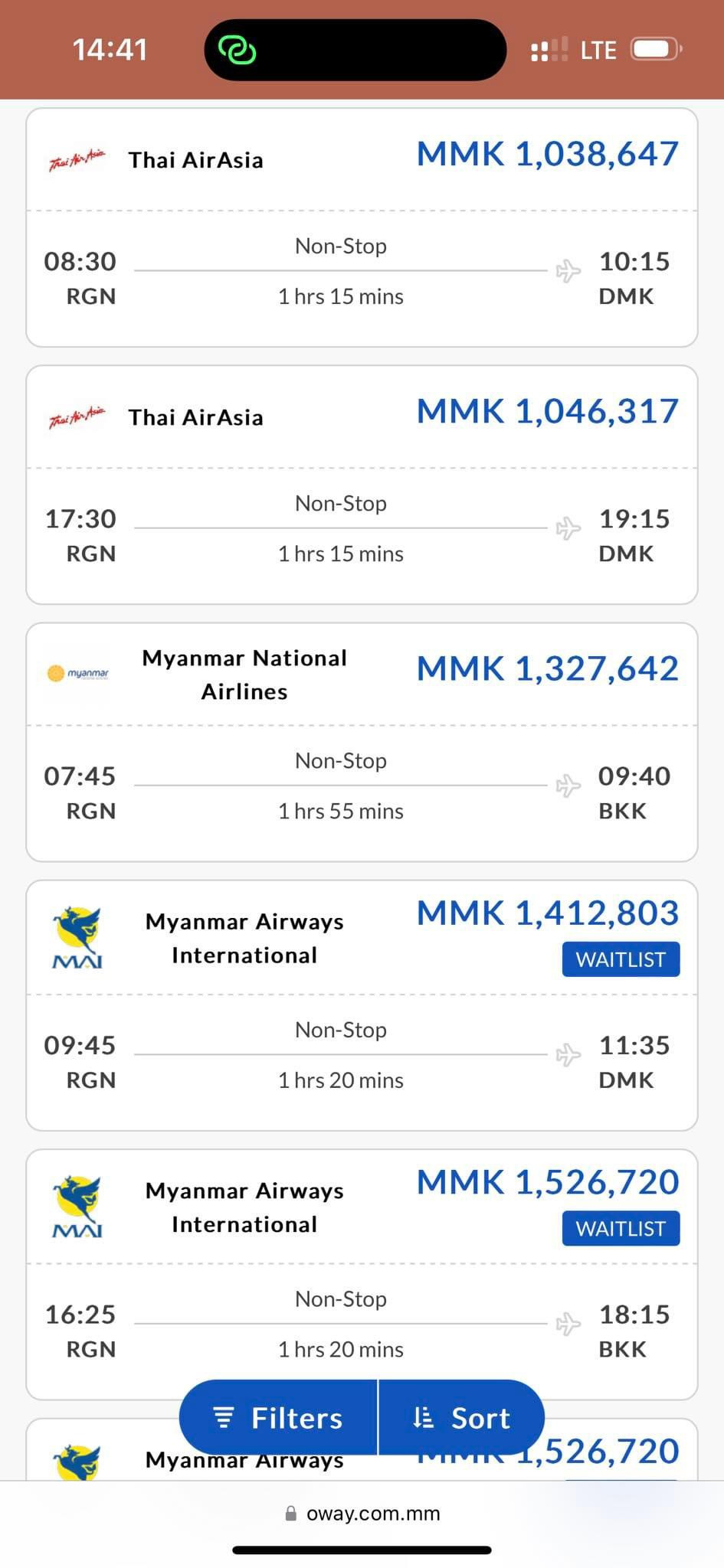Tap the oway.com.mm address bar
This screenshot has height=1568, width=724.
pos(362,1514)
